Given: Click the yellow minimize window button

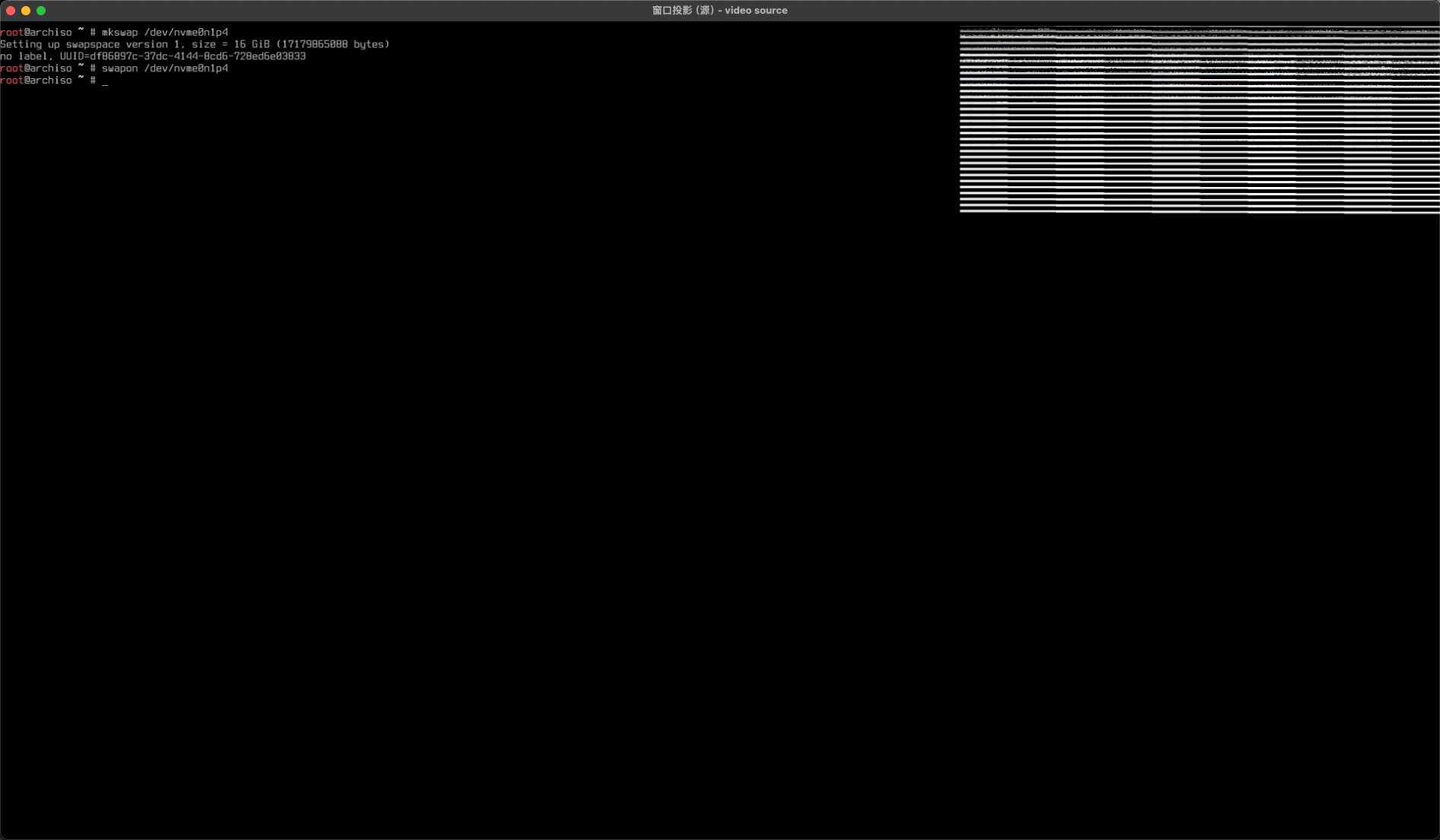Looking at the screenshot, I should click(26, 11).
